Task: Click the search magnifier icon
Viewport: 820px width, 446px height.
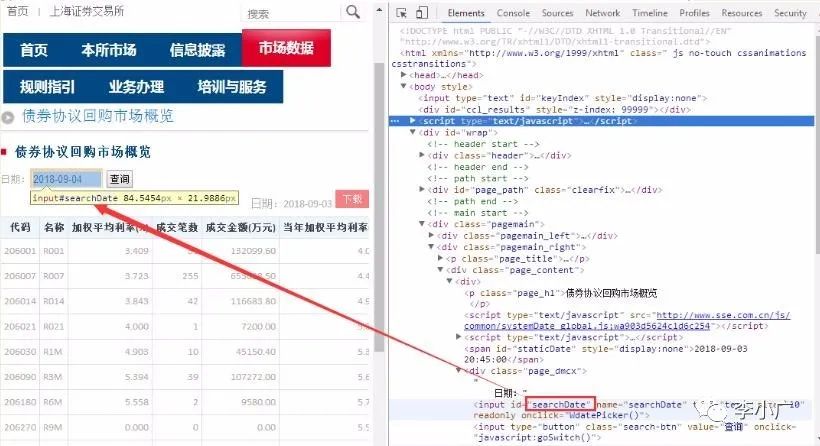Action: pyautogui.click(x=353, y=12)
